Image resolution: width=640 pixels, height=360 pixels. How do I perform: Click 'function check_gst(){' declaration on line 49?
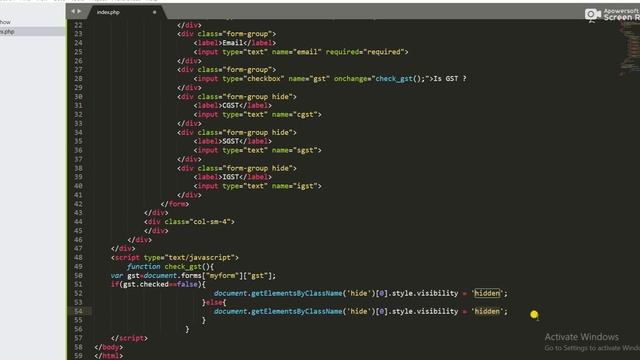coord(171,267)
